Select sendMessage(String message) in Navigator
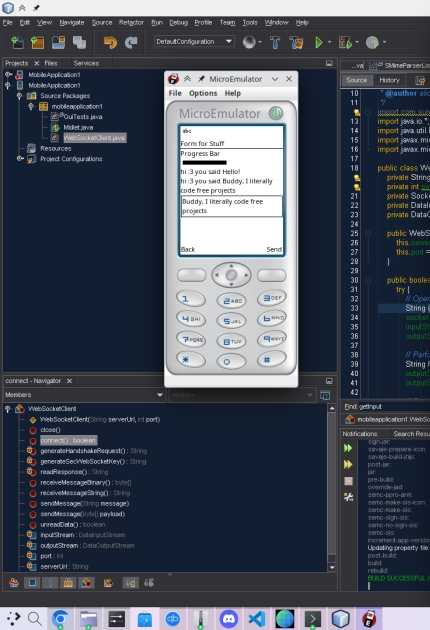The width and height of the screenshot is (430, 630). [x=84, y=503]
